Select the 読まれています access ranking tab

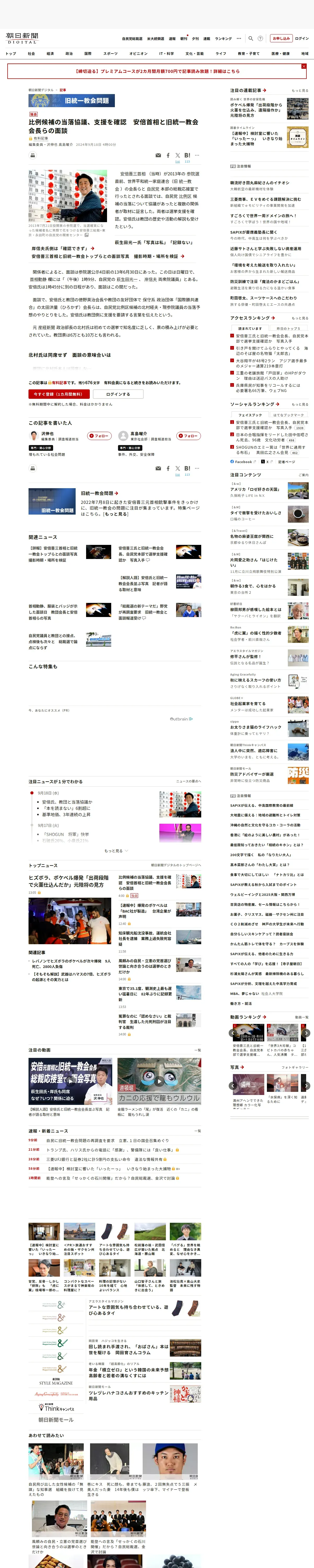pyautogui.click(x=250, y=328)
